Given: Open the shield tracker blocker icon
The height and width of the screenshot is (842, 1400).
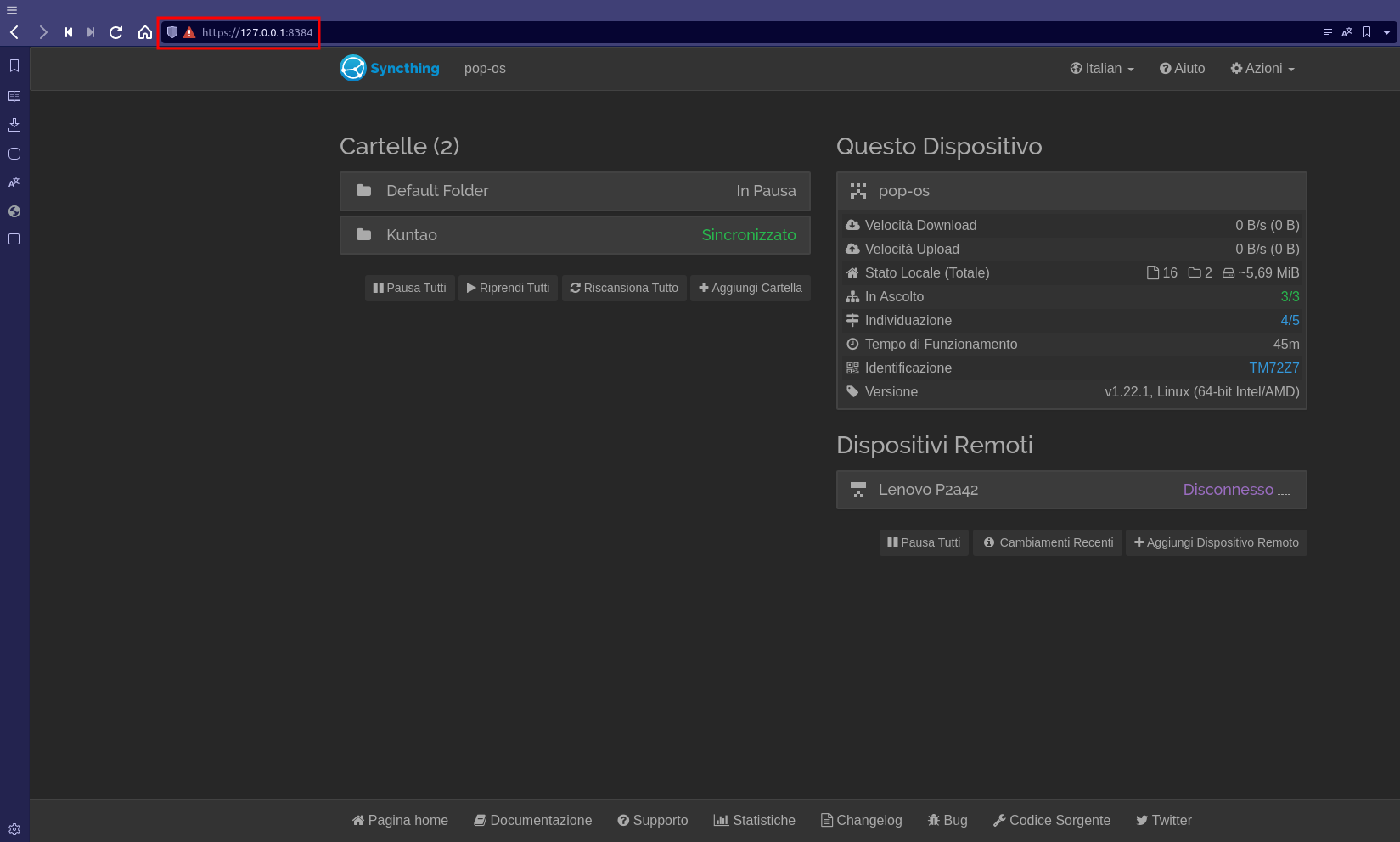Looking at the screenshot, I should 172,32.
